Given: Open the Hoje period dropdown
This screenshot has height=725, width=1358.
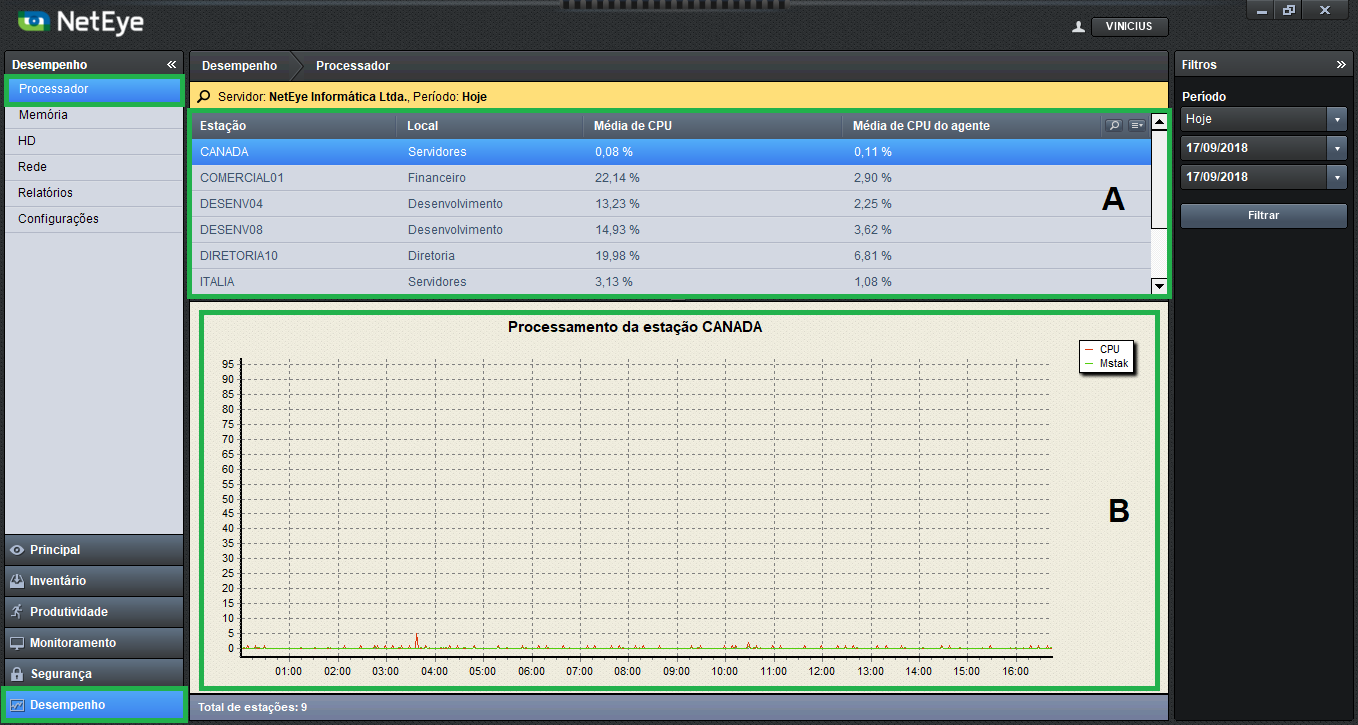Looking at the screenshot, I should pyautogui.click(x=1338, y=119).
